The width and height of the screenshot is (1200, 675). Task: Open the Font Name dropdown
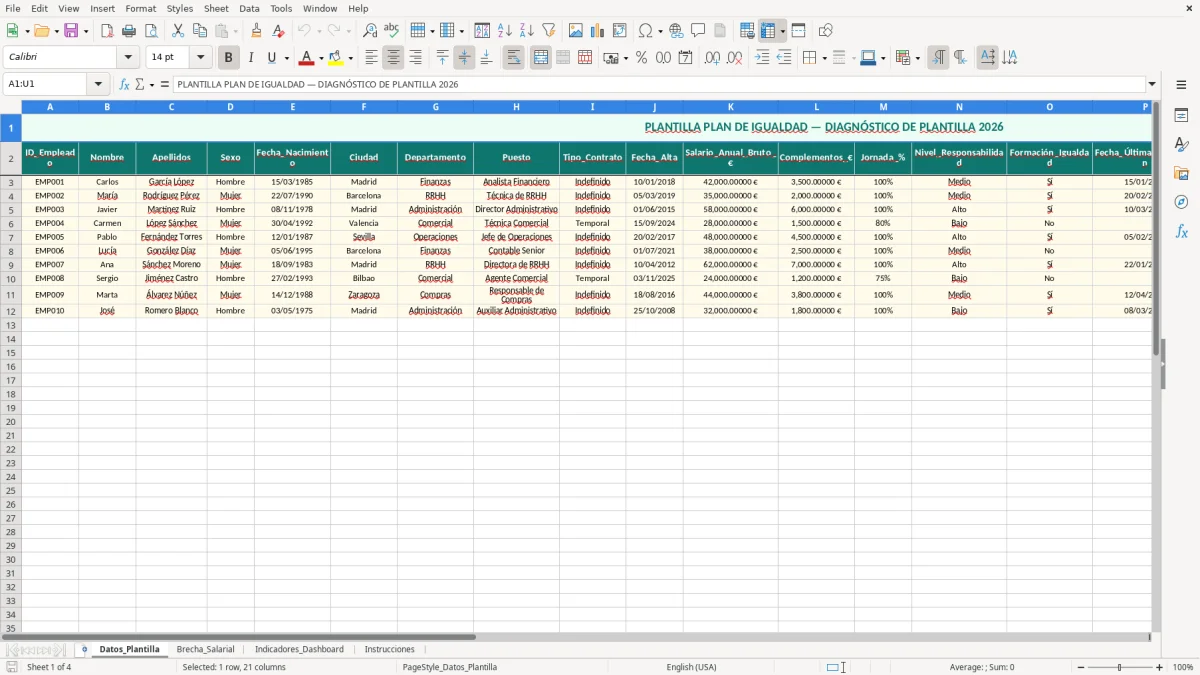coord(128,58)
